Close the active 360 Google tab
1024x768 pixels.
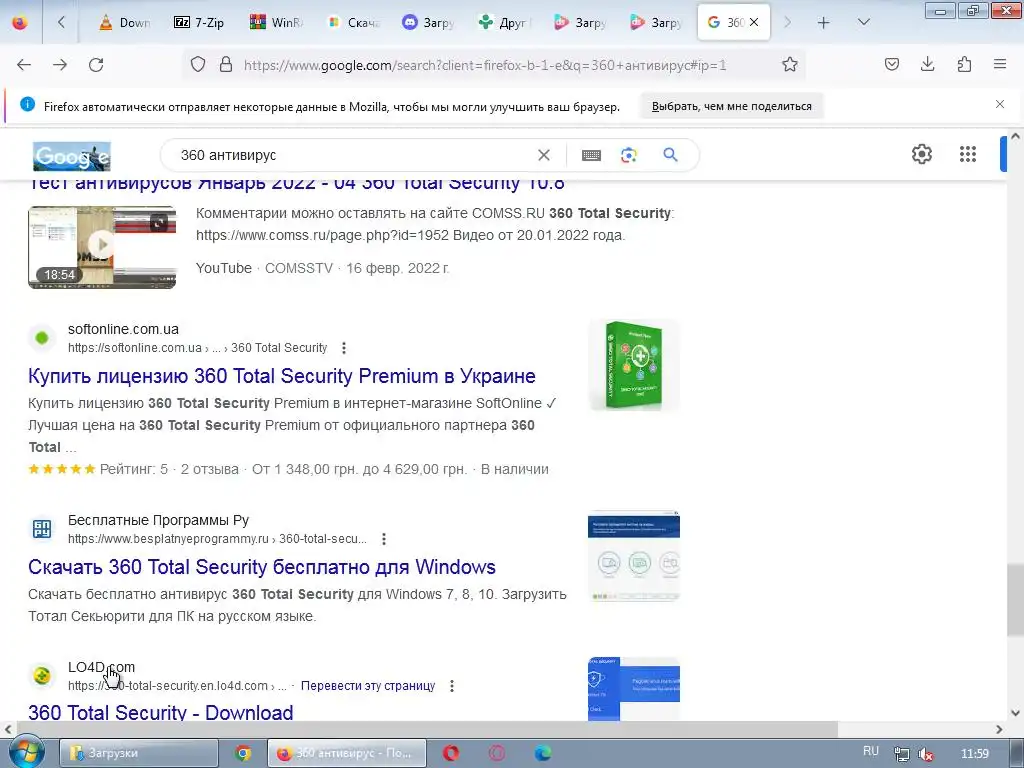pos(754,22)
